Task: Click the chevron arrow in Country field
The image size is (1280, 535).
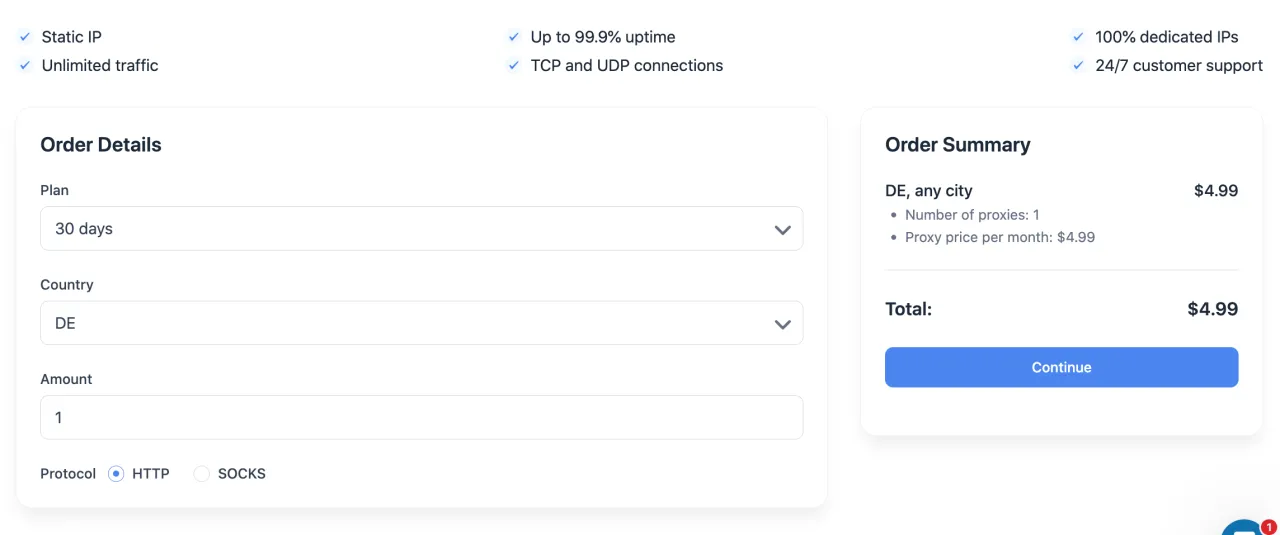Action: [782, 325]
